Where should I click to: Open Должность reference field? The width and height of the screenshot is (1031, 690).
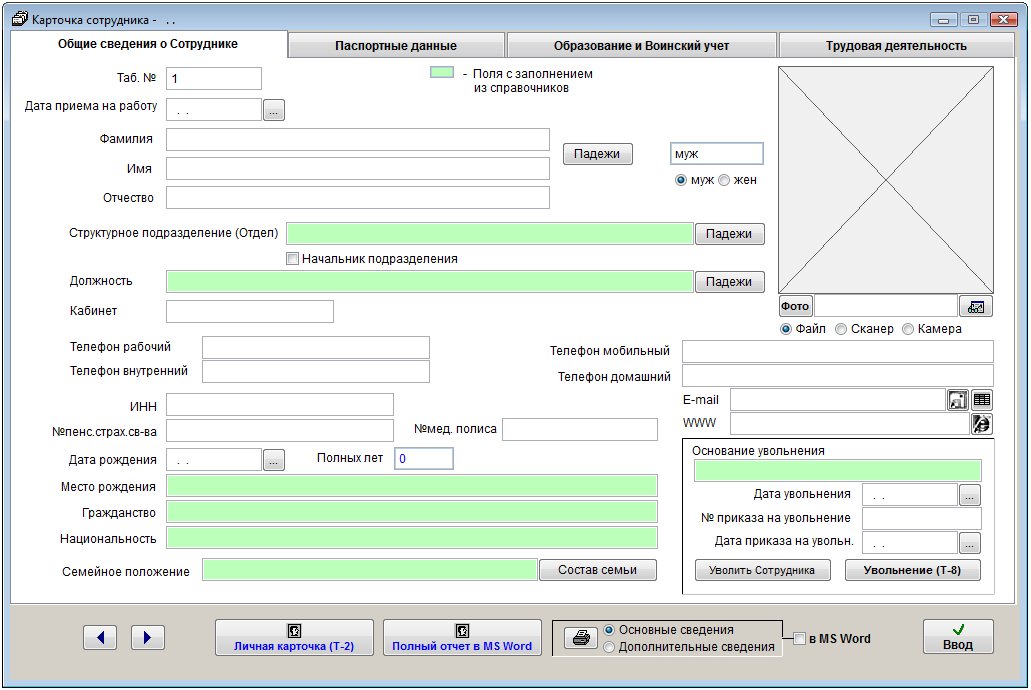[x=430, y=282]
